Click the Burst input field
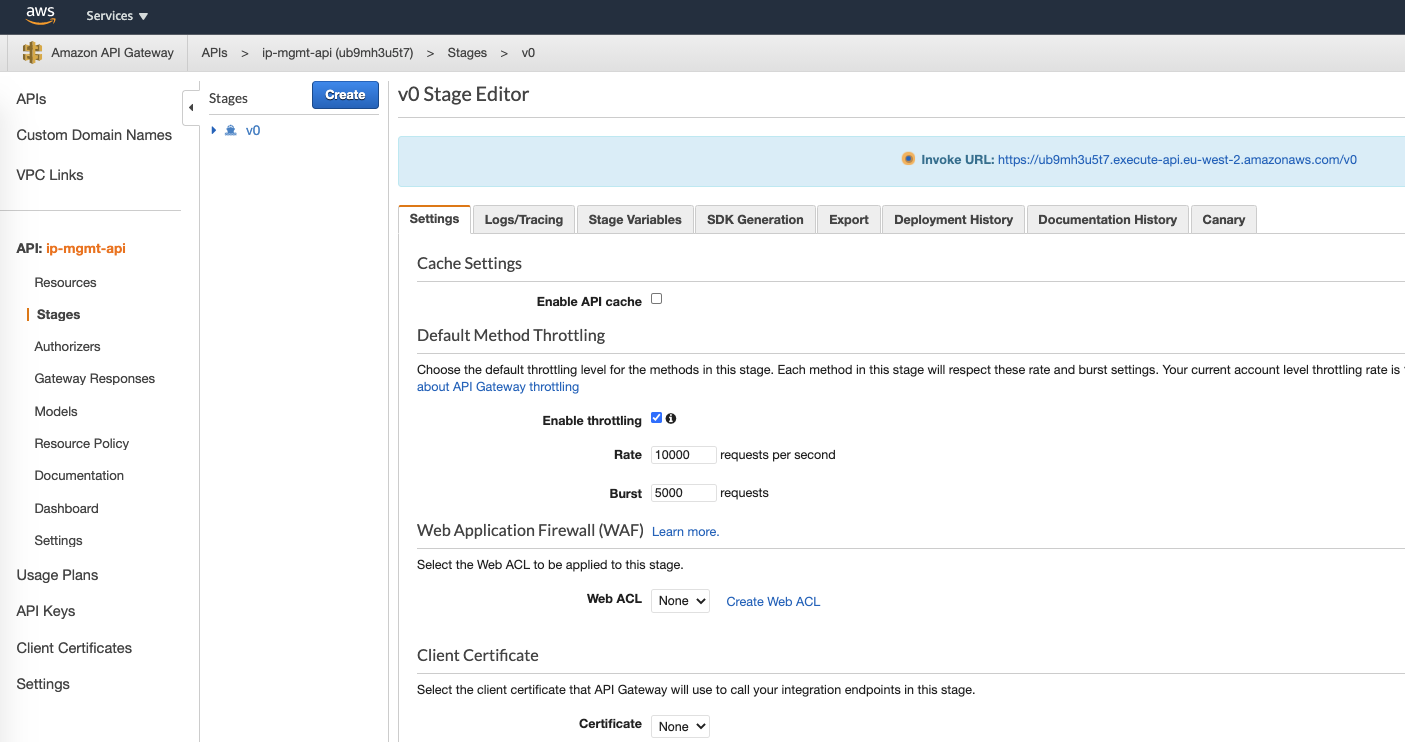The width and height of the screenshot is (1405, 742). click(x=684, y=493)
